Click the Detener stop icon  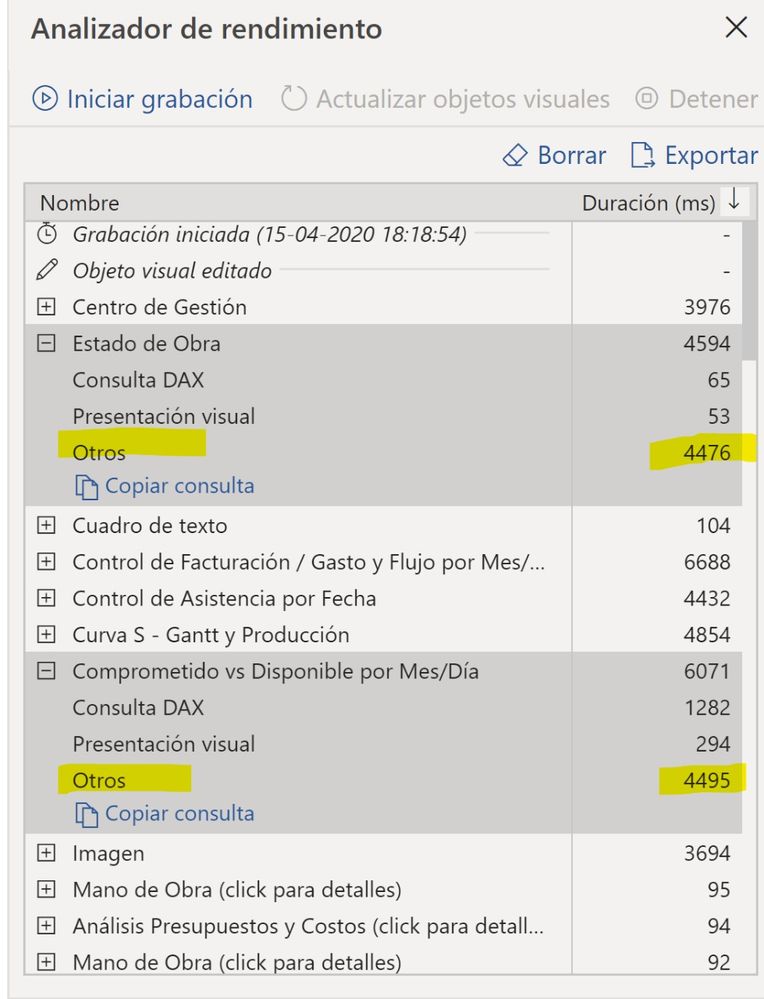[x=646, y=99]
